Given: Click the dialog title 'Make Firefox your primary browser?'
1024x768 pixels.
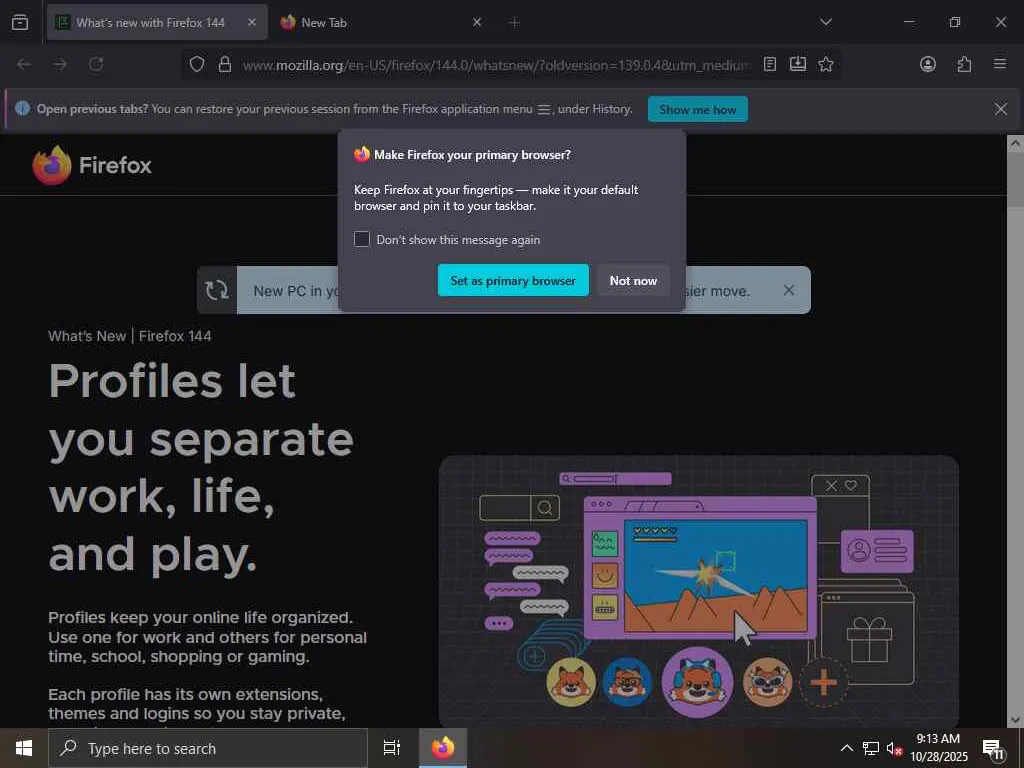Looking at the screenshot, I should coord(472,155).
